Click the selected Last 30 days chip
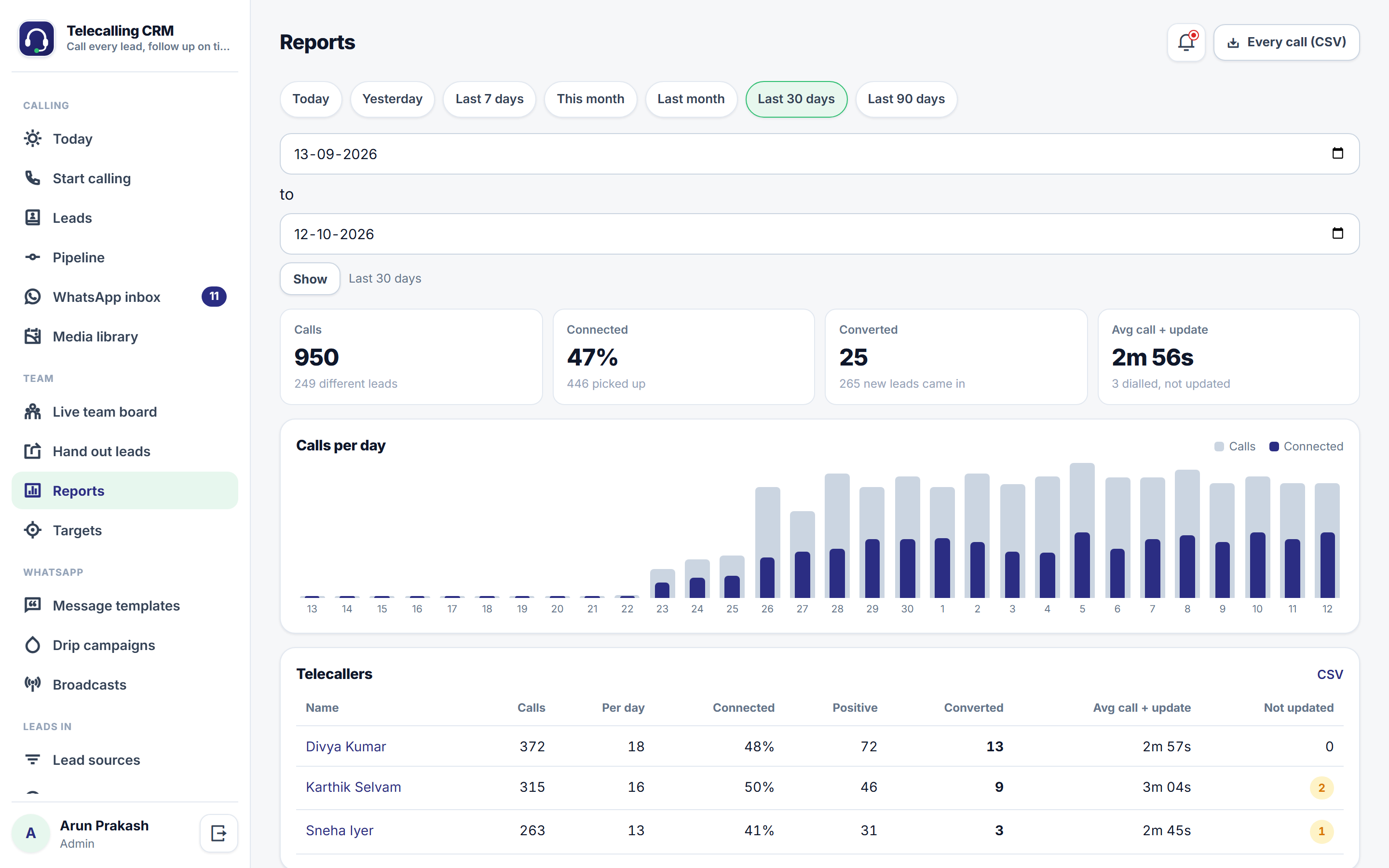The height and width of the screenshot is (868, 1389). pyautogui.click(x=796, y=99)
